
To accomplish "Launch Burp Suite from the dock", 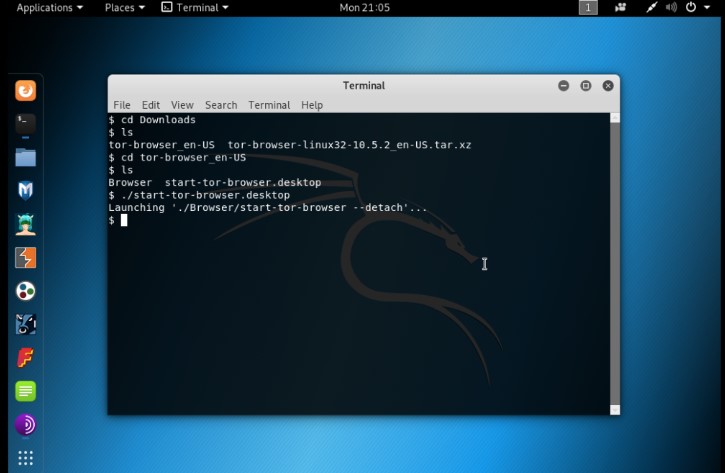I will point(25,258).
